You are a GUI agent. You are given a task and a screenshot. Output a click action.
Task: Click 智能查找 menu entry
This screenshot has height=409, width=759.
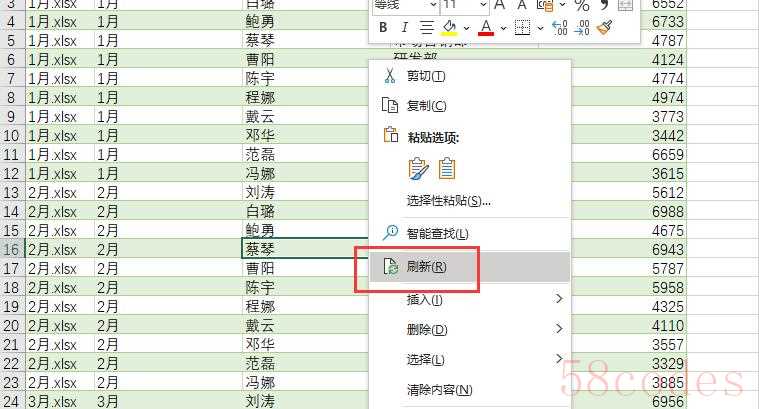(437, 233)
